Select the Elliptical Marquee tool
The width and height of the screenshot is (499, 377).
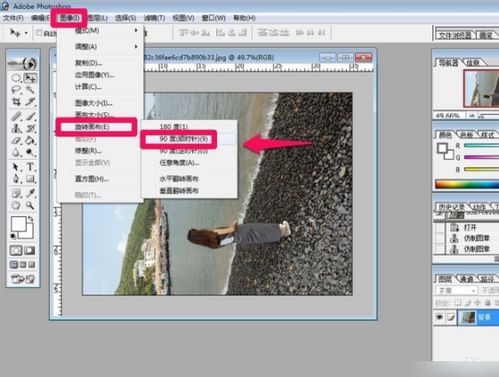[x=16, y=78]
